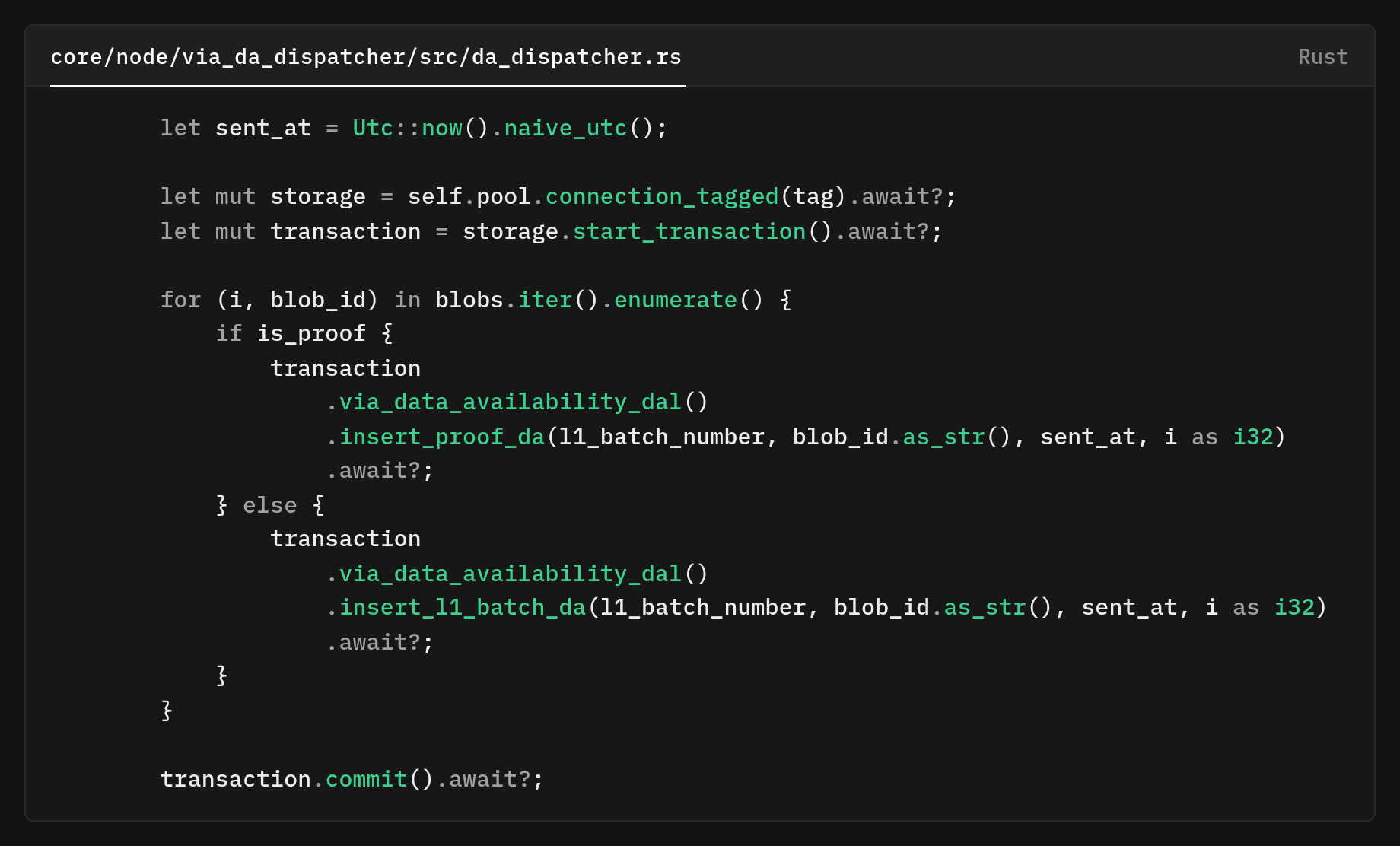Click the if keyword before is_proof
Screen dimensions: 1400x846
click(228, 333)
